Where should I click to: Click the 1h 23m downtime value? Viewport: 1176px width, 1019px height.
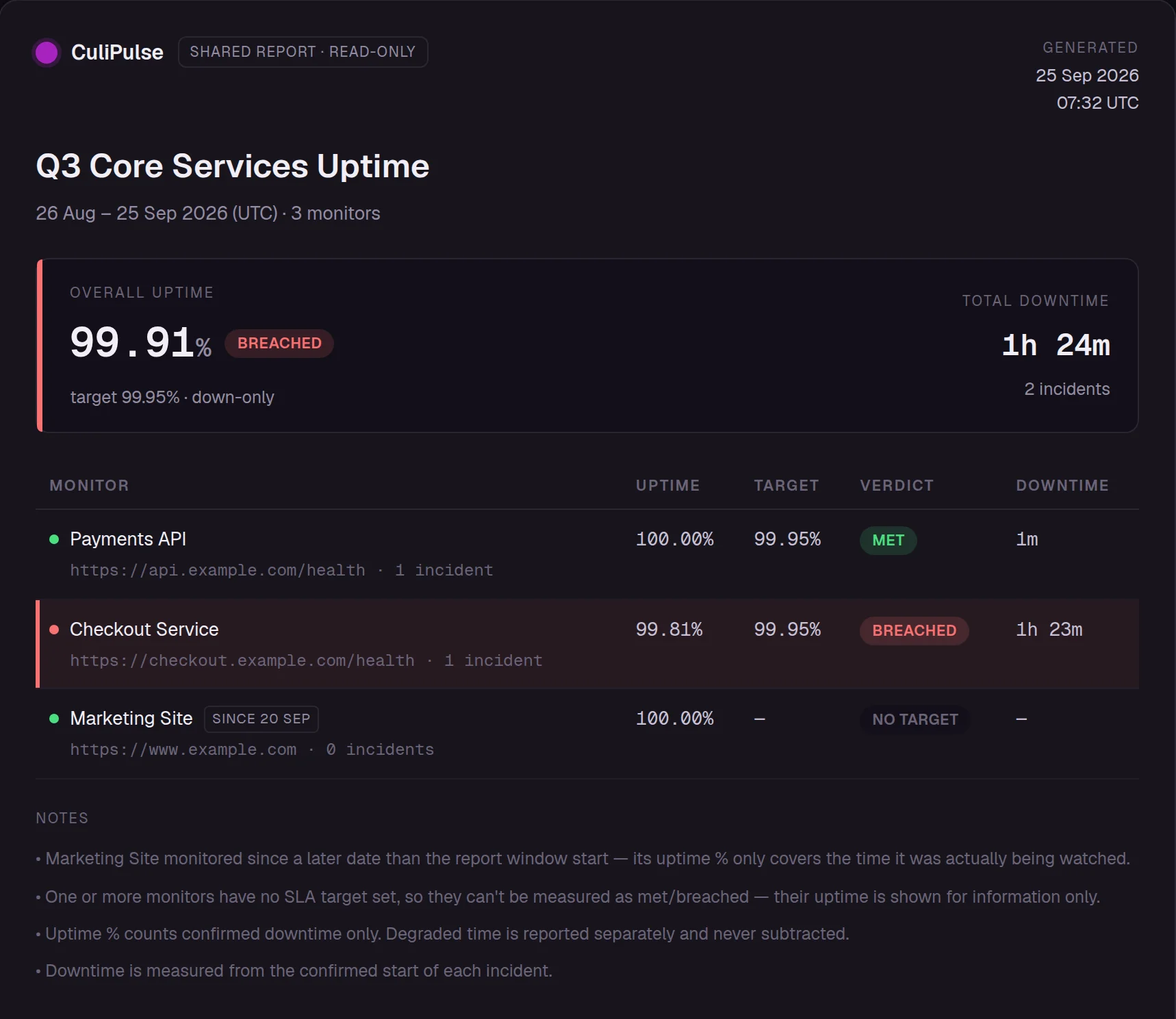(1049, 630)
